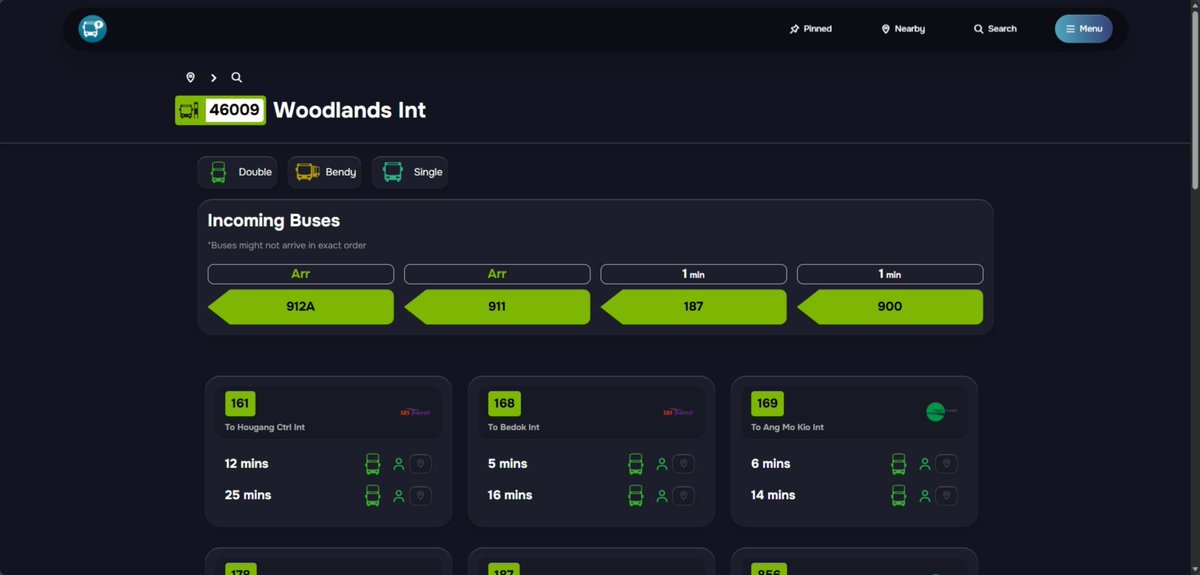Click the '16 mins' arrival time
This screenshot has height=575, width=1200.
tap(510, 496)
